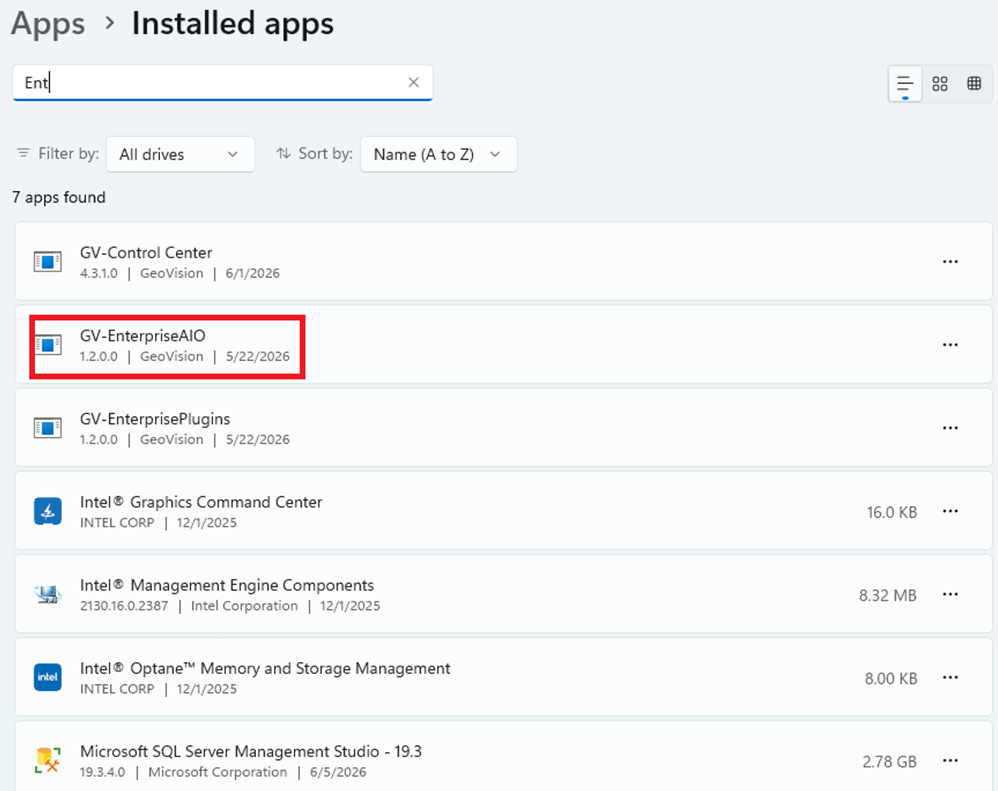
Task: Click the GV-EnterpriseAIO app icon
Action: pyautogui.click(x=48, y=344)
